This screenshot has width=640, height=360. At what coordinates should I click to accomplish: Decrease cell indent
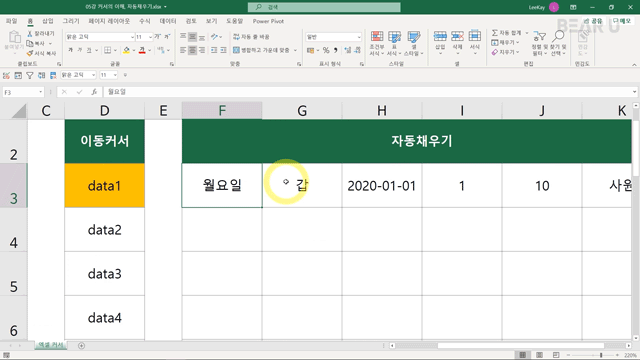click(x=214, y=50)
